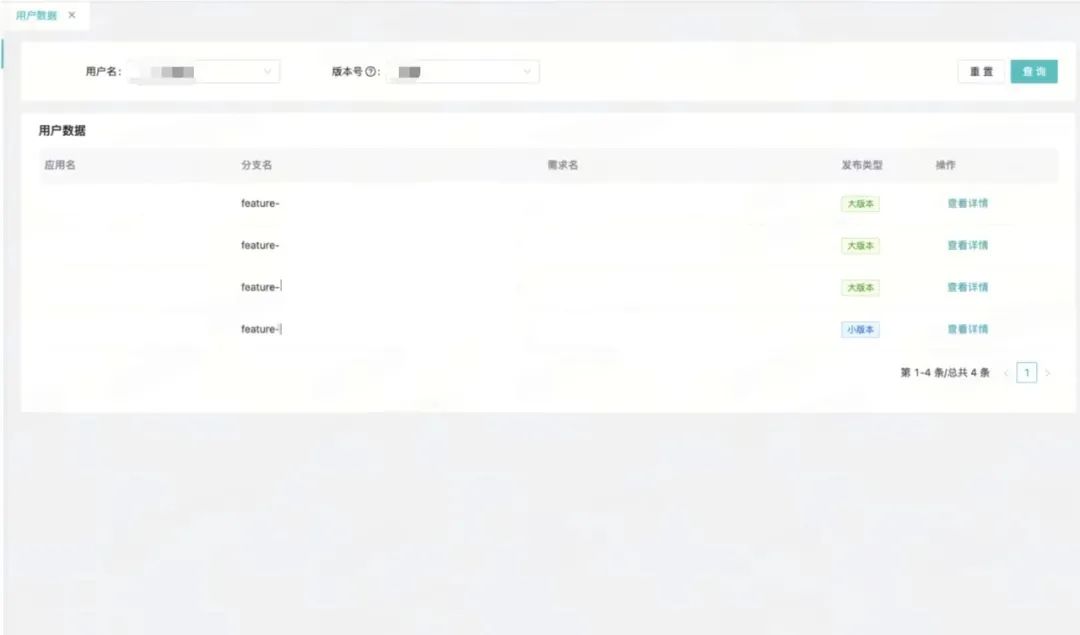Image resolution: width=1080 pixels, height=635 pixels.
Task: Open 查看详情 in the third table row
Action: pyautogui.click(x=968, y=287)
